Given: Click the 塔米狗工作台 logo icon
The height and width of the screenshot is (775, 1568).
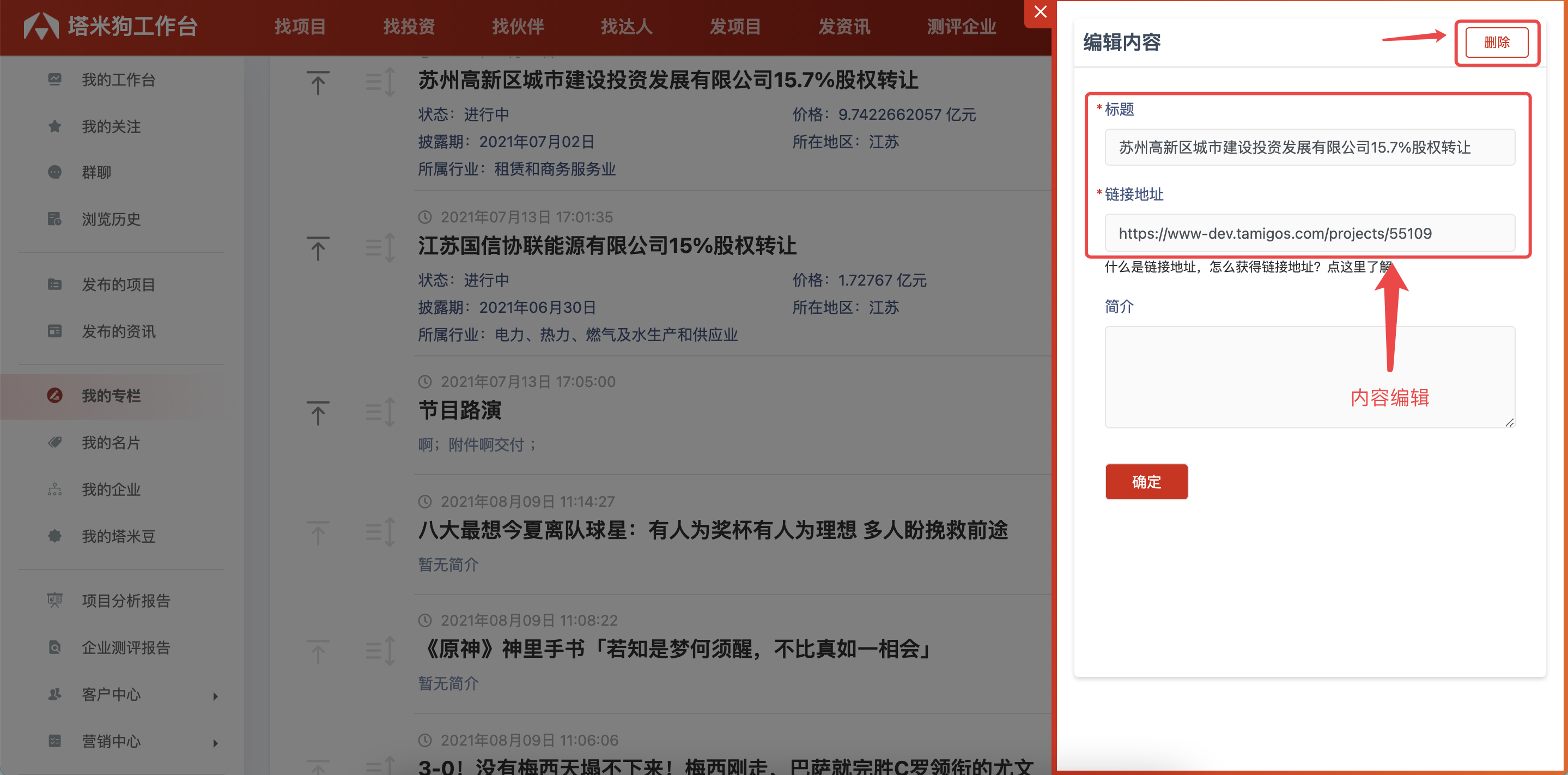Looking at the screenshot, I should [41, 26].
